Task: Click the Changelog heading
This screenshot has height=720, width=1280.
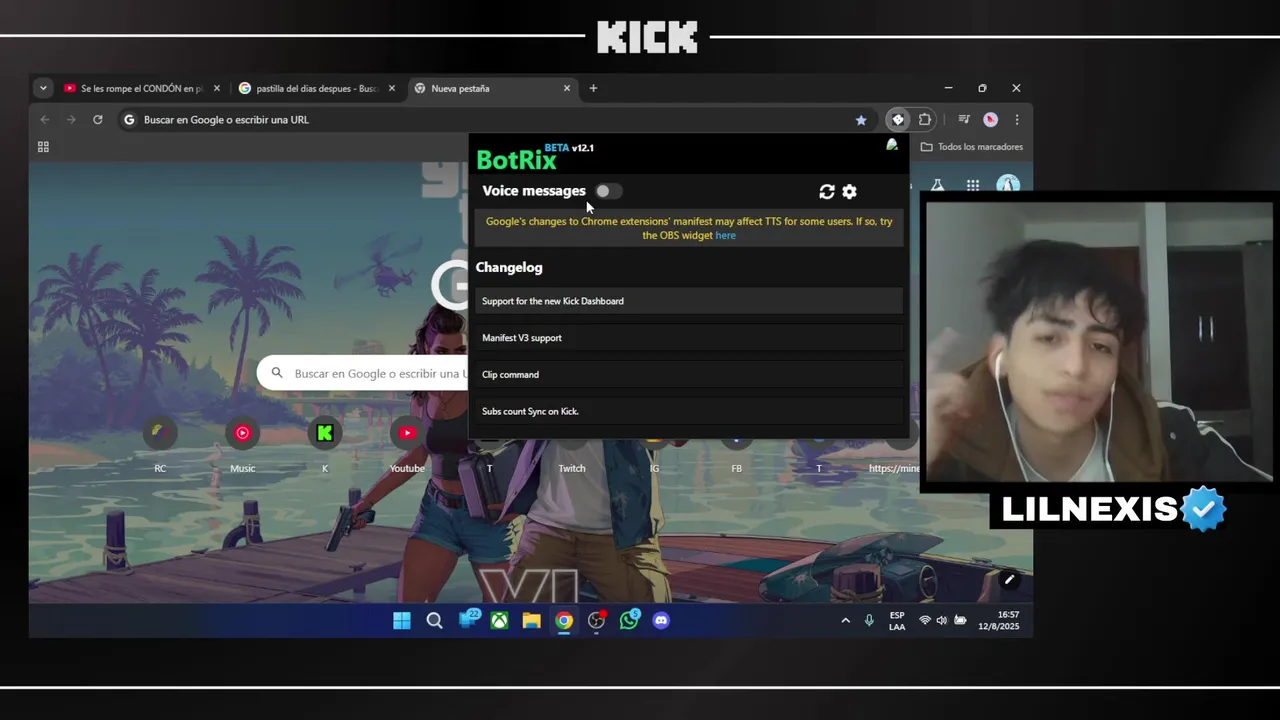Action: coord(509,268)
